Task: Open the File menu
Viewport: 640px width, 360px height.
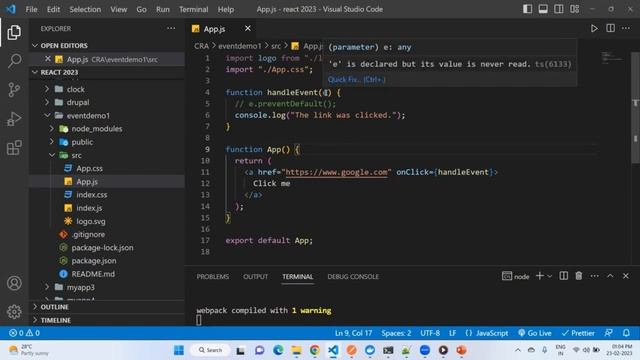Action: pyautogui.click(x=31, y=9)
